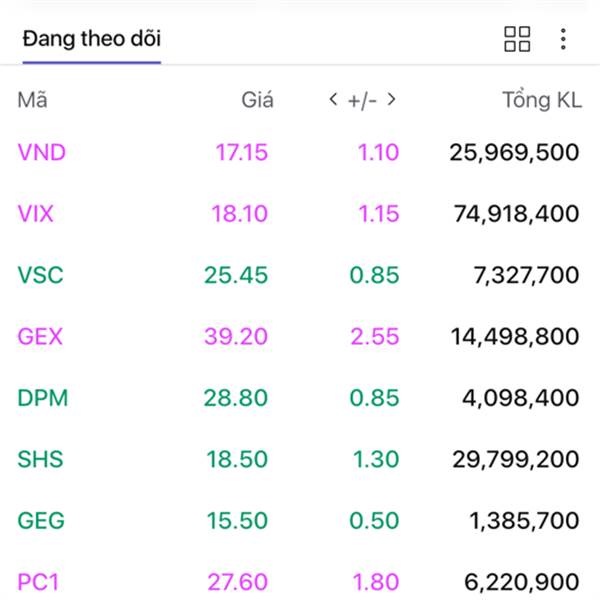Open the DPM stock row
Viewport: 600px width, 600px height.
(x=42, y=398)
